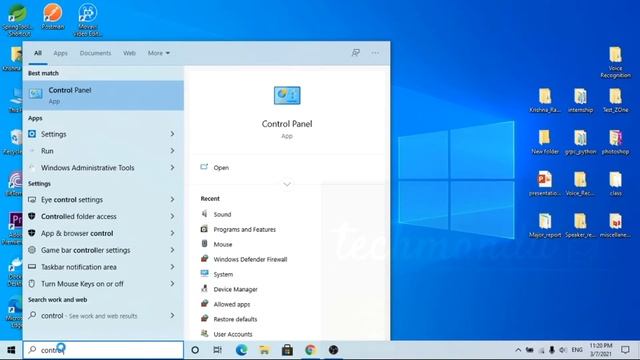The image size is (640, 360).
Task: Switch to the Documents search tab
Action: (95, 53)
